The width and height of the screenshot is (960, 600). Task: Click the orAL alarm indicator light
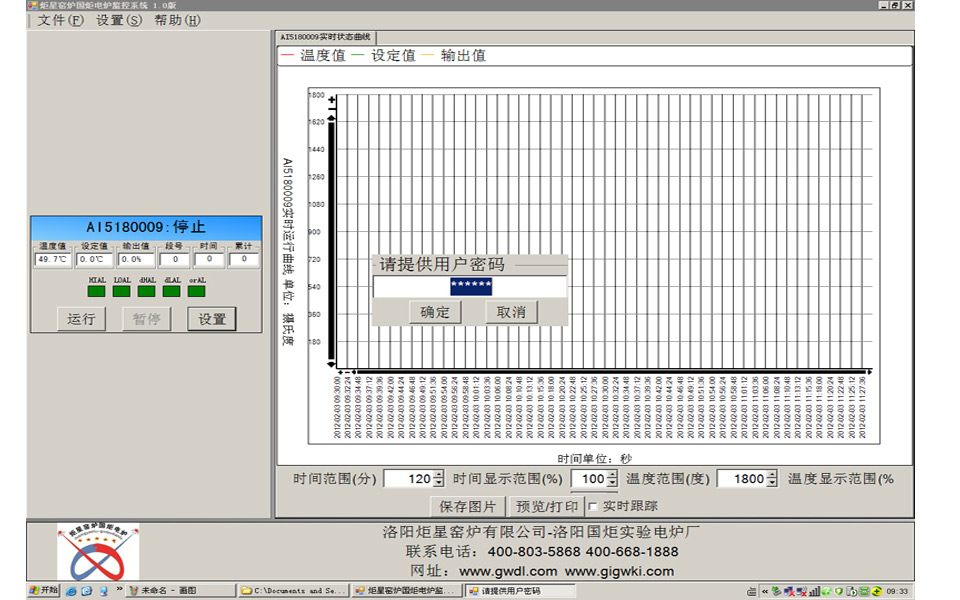tap(197, 292)
